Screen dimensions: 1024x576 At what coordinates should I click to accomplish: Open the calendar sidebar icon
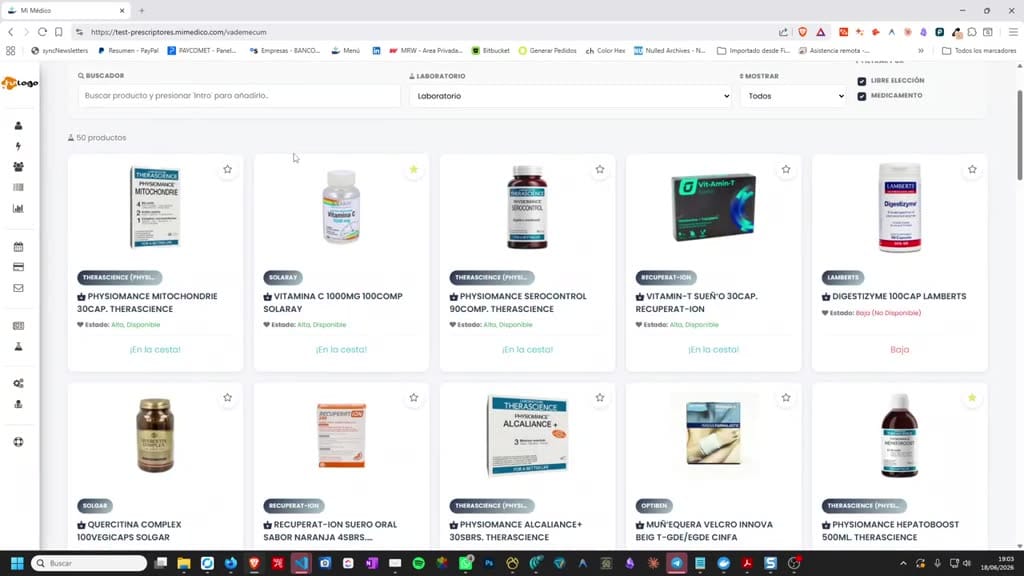(x=18, y=247)
